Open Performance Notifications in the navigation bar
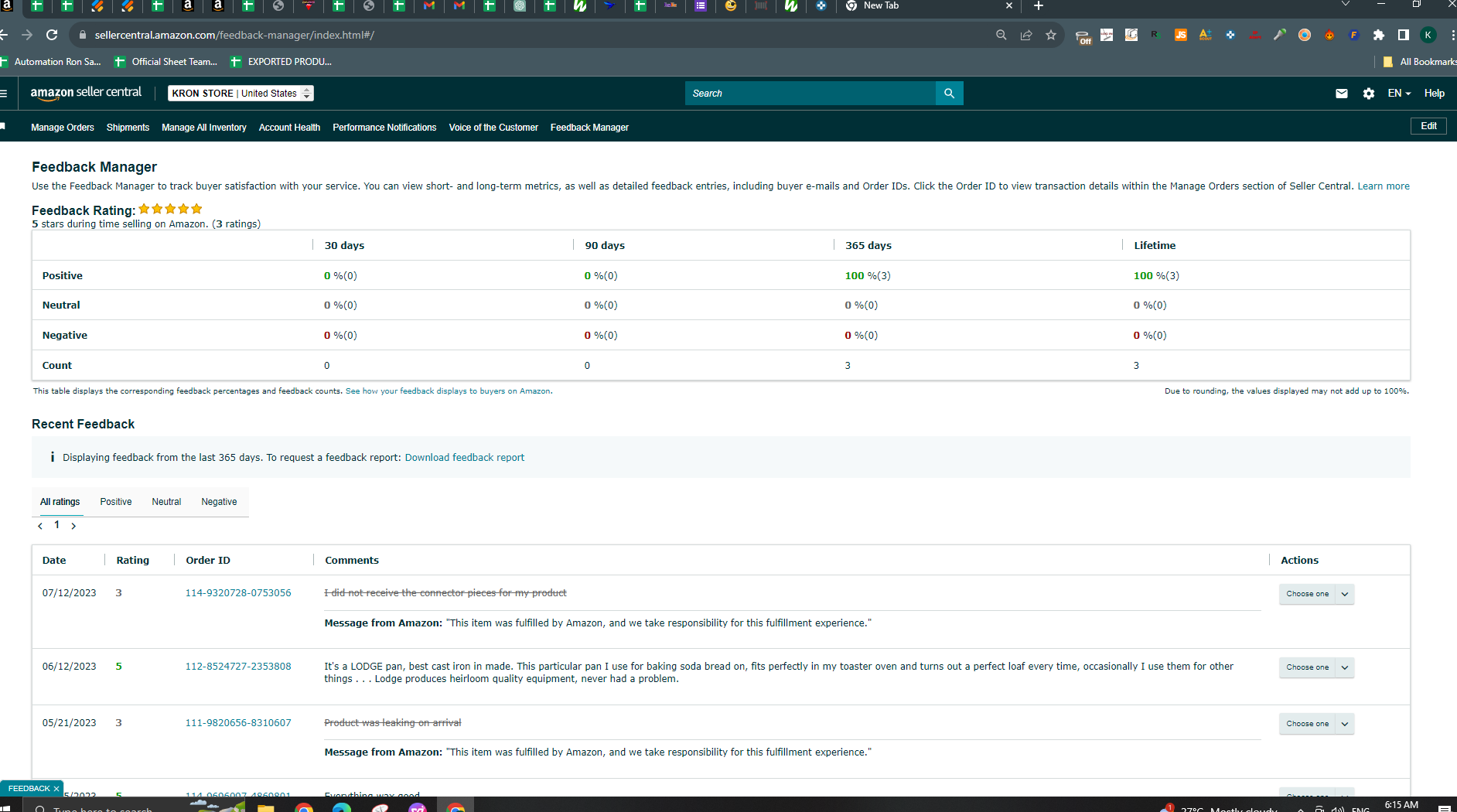Screen dimensions: 1457x812 click(384, 128)
